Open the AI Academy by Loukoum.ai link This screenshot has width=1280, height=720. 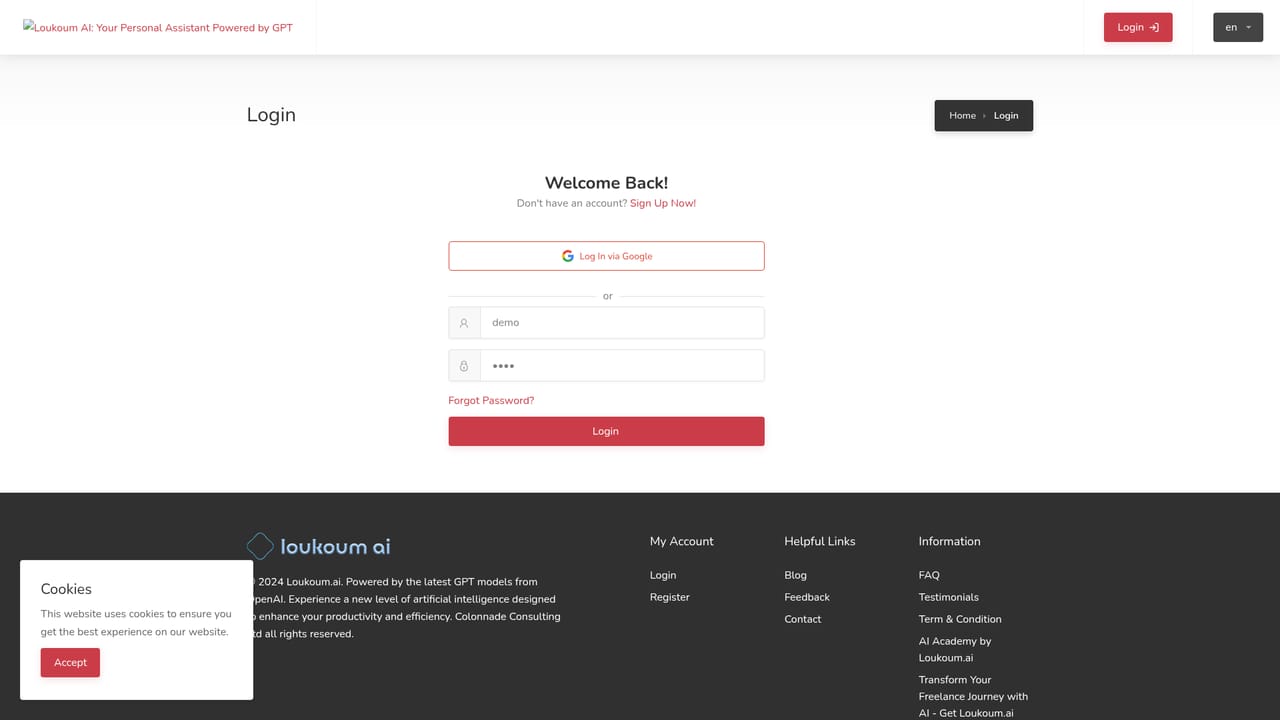click(x=955, y=649)
